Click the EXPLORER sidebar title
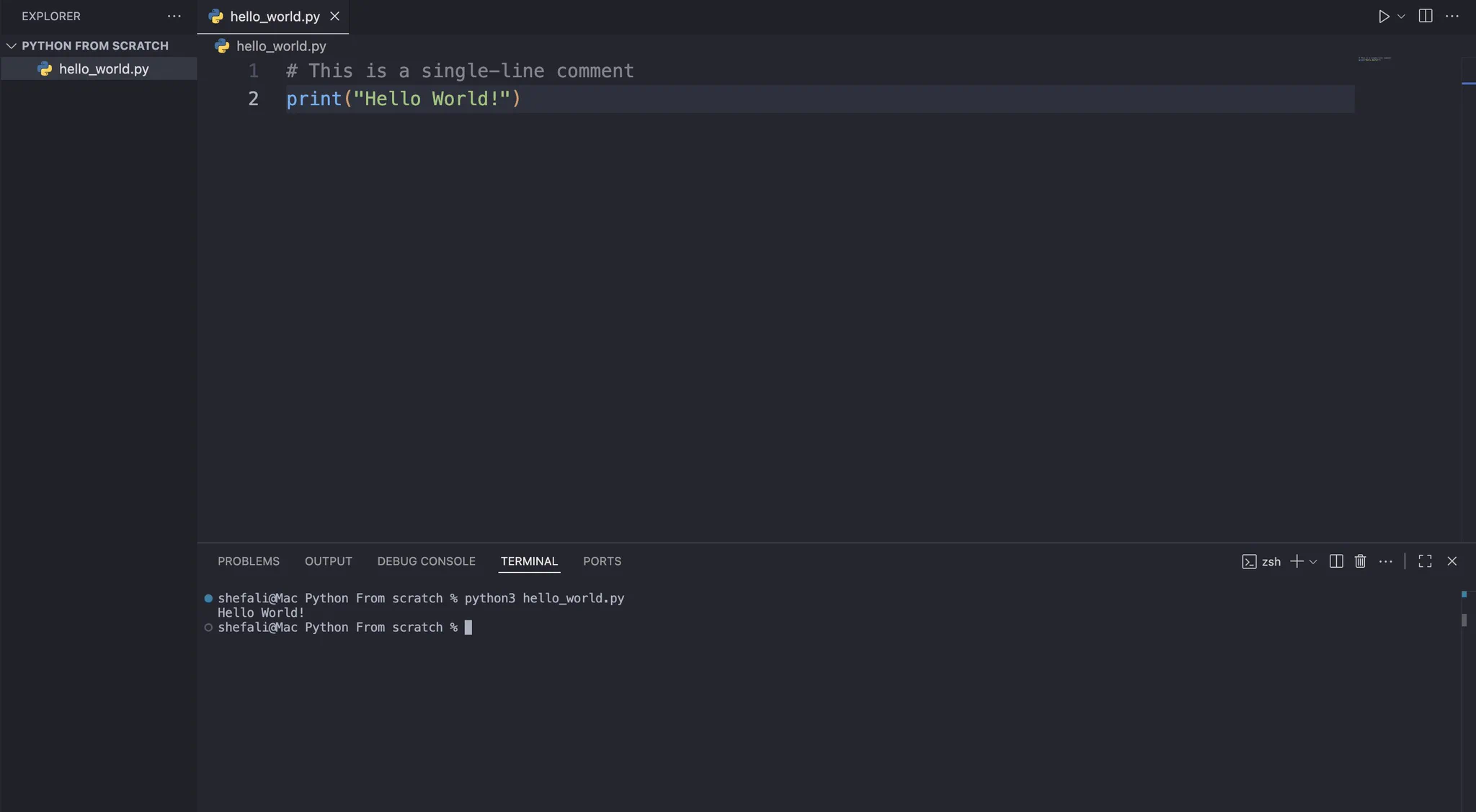 (x=51, y=16)
